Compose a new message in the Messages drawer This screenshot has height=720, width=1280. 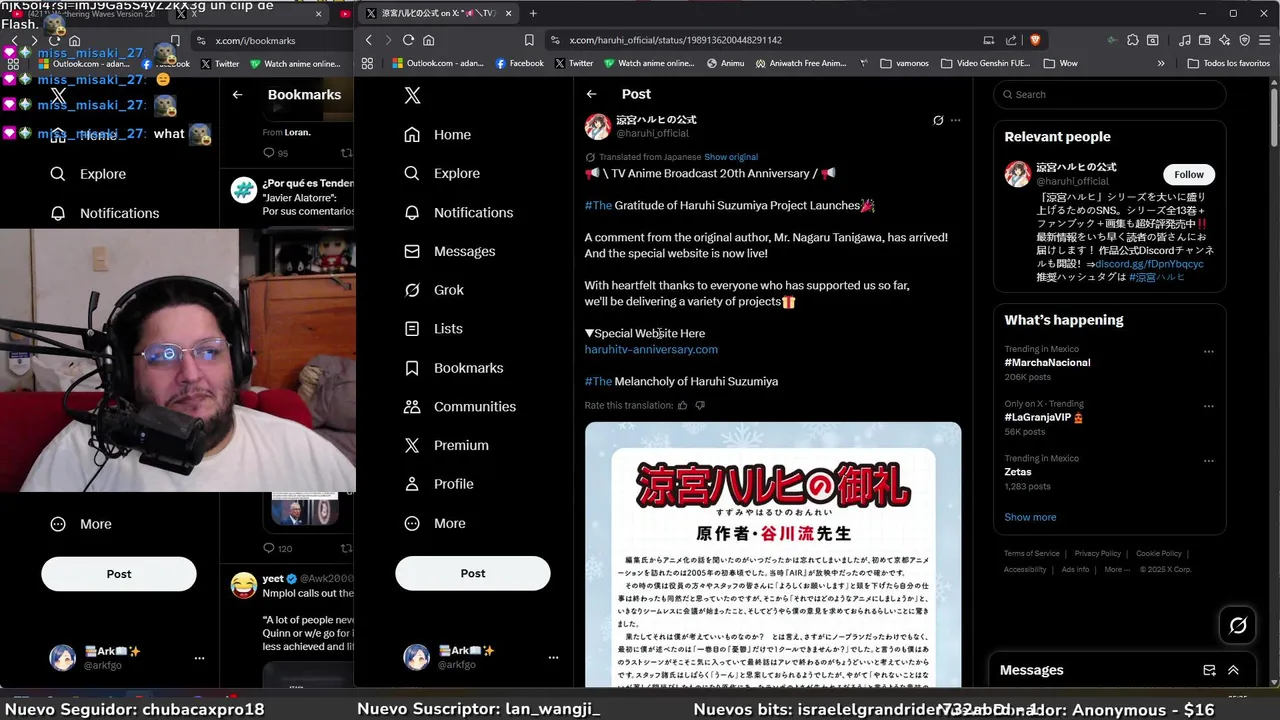(1209, 670)
